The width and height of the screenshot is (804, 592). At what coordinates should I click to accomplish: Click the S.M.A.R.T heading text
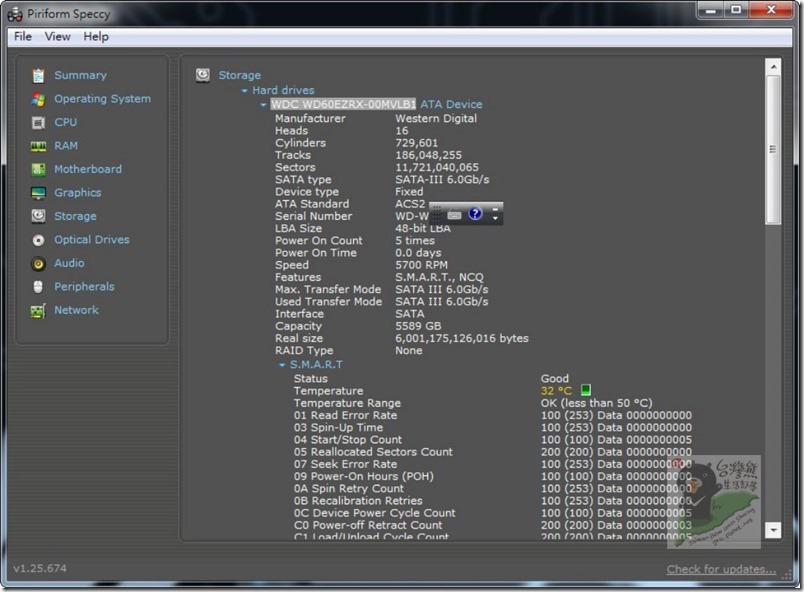[x=316, y=364]
